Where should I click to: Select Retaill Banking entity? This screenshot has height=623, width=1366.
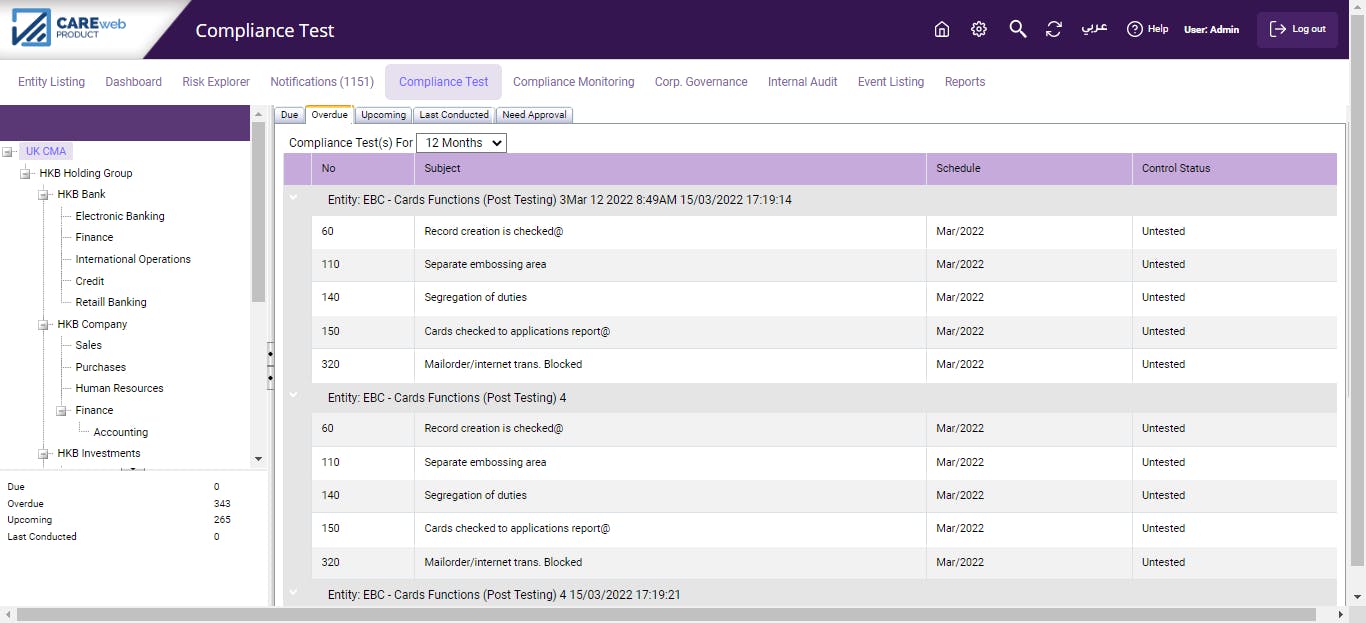[111, 302]
